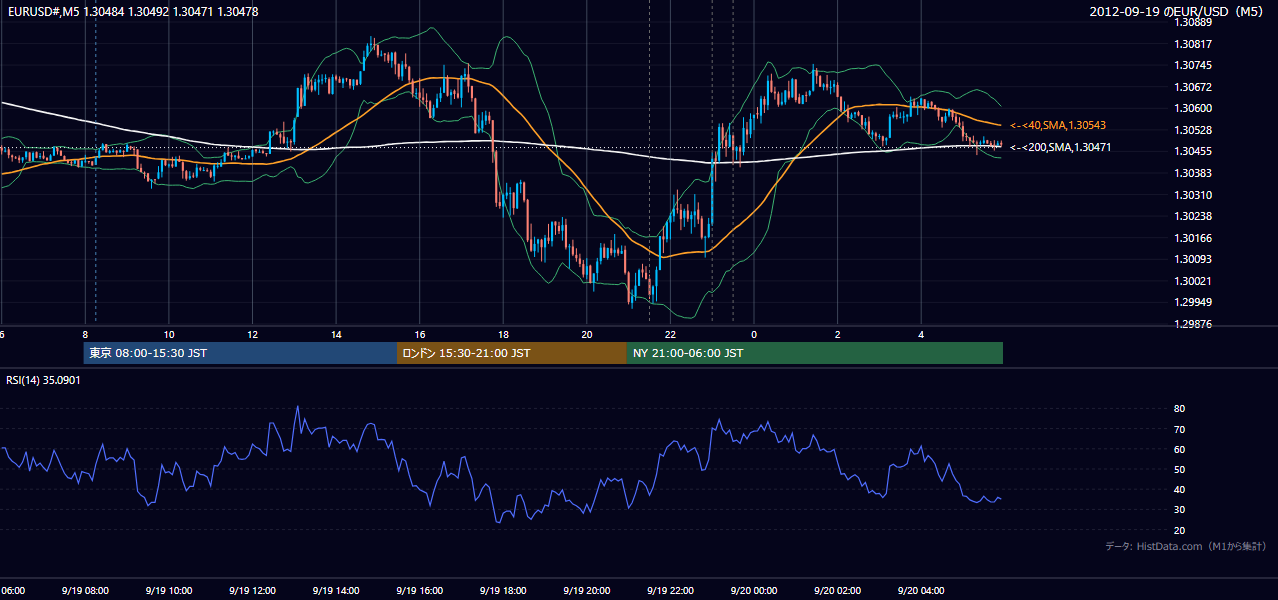Click price axis value 1.30817

point(1193,44)
